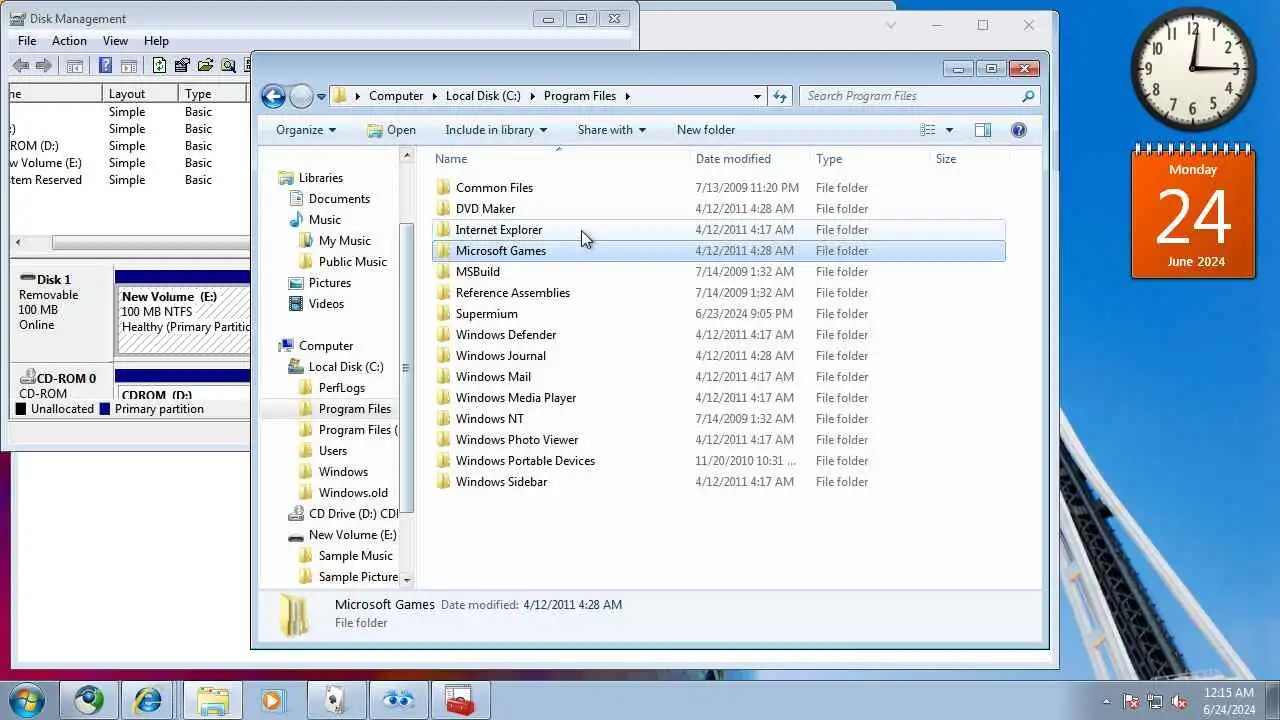Click the Change your view icon
1280x720 pixels.
pos(928,130)
